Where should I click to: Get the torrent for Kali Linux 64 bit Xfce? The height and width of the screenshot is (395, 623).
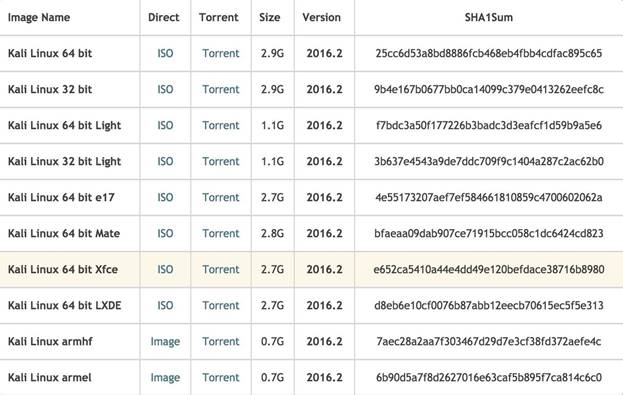coord(221,269)
